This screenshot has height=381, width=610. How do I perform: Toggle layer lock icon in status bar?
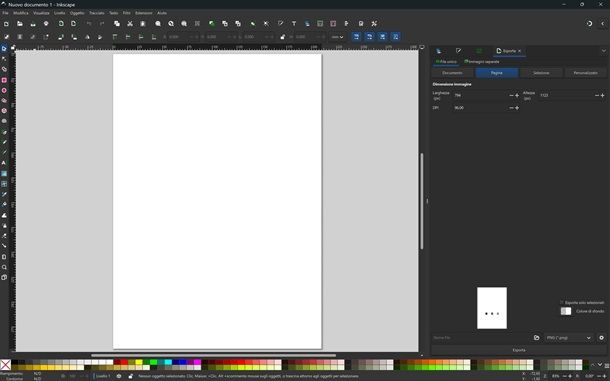coord(130,376)
